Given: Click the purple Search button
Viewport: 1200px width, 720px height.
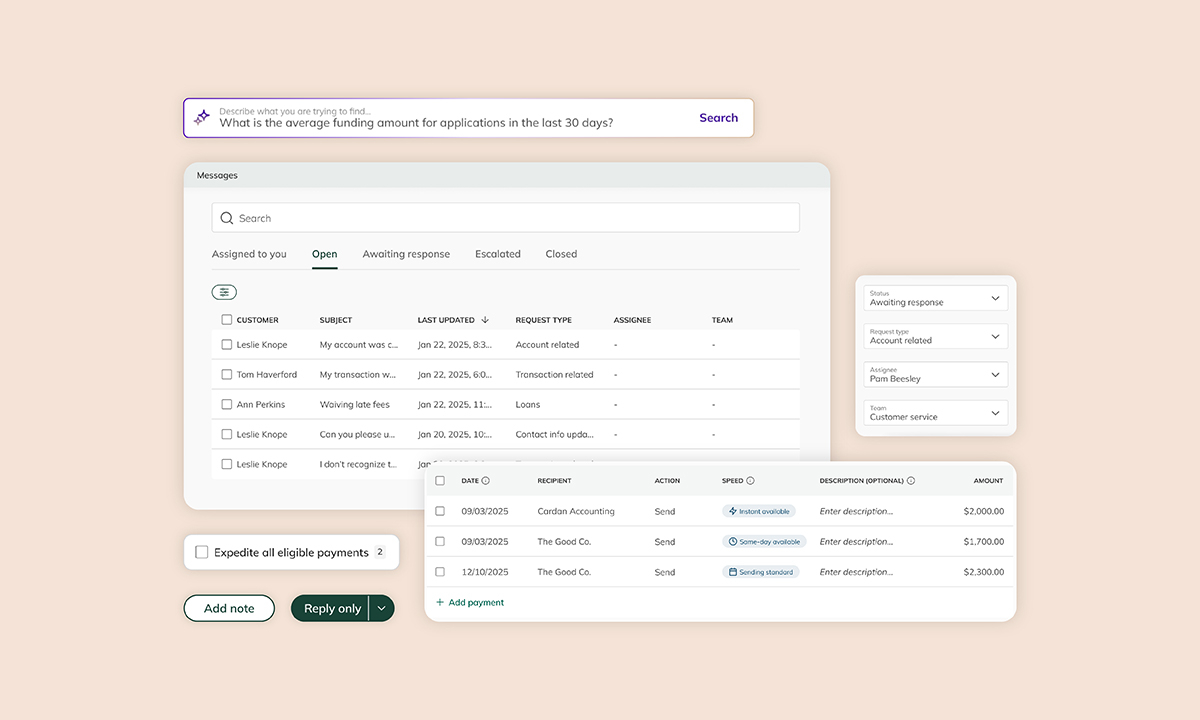Looking at the screenshot, I should [718, 117].
